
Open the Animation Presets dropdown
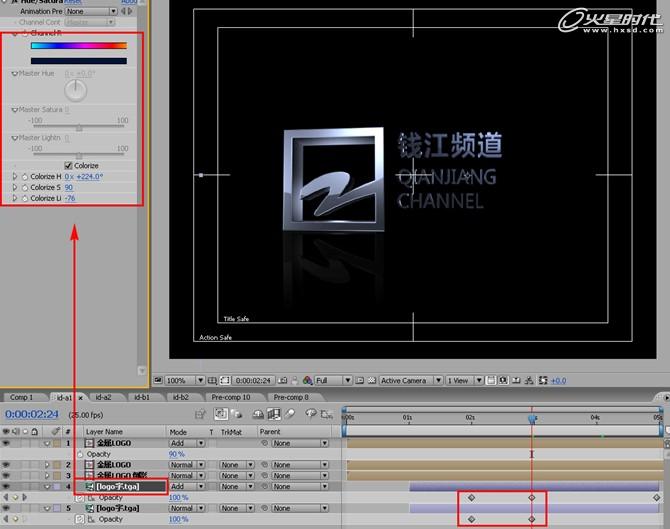(x=91, y=12)
